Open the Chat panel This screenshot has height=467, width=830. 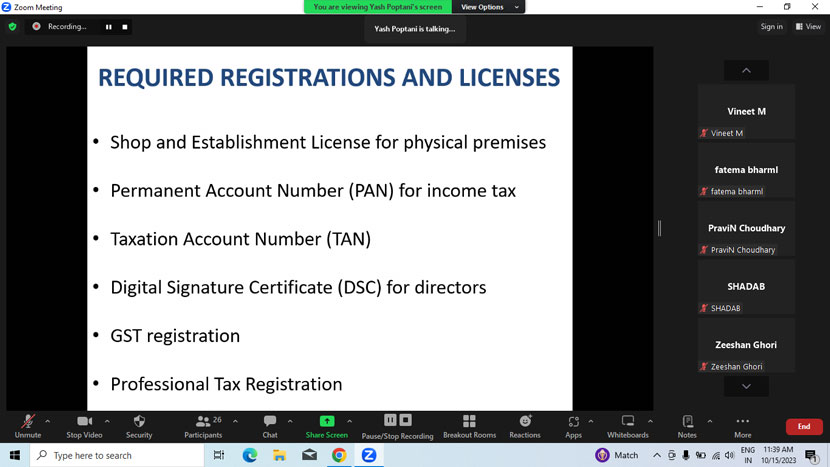coord(270,426)
